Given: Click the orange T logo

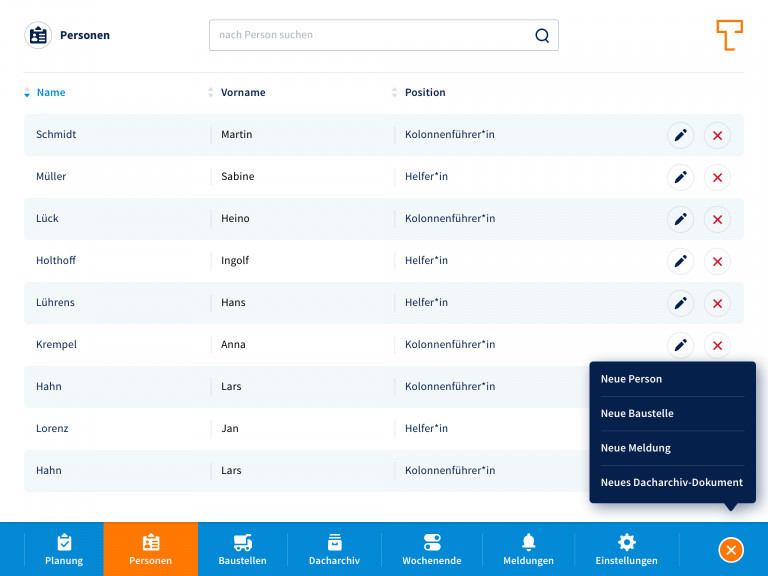Looking at the screenshot, I should click(729, 35).
